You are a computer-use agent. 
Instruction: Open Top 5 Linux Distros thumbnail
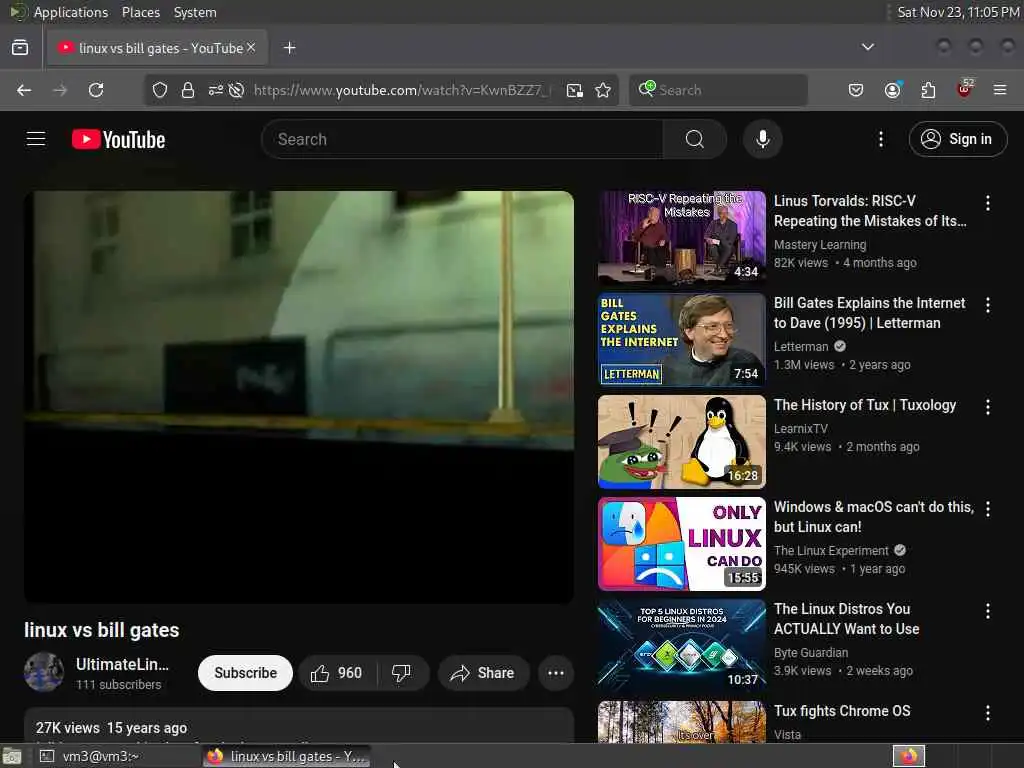pos(681,646)
